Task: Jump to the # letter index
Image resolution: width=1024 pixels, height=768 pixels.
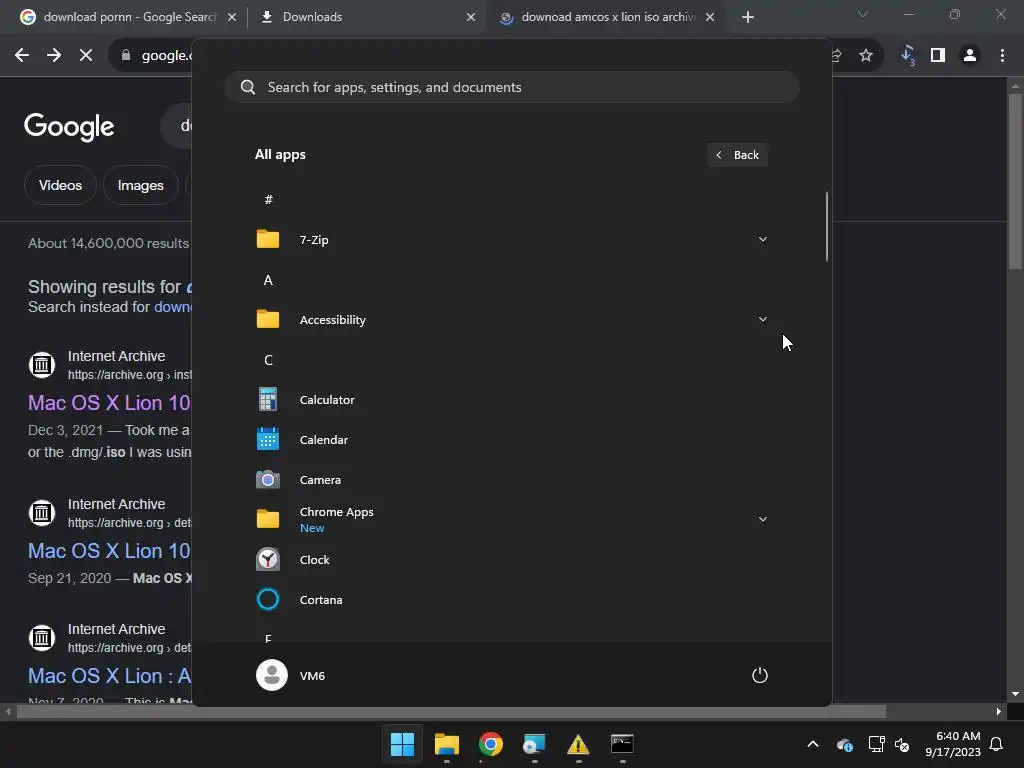Action: (268, 199)
